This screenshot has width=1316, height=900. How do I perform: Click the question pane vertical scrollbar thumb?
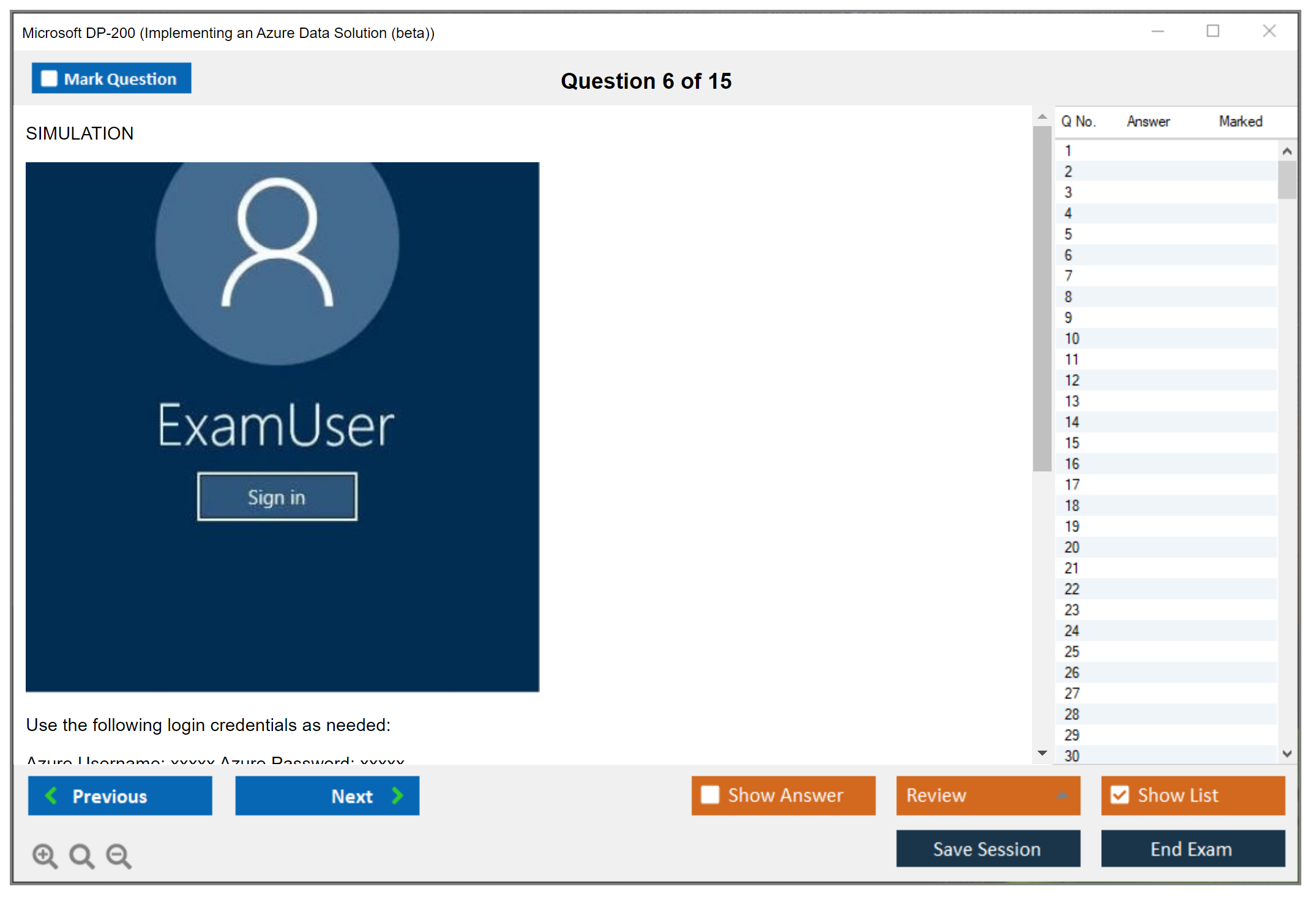tap(1042, 300)
